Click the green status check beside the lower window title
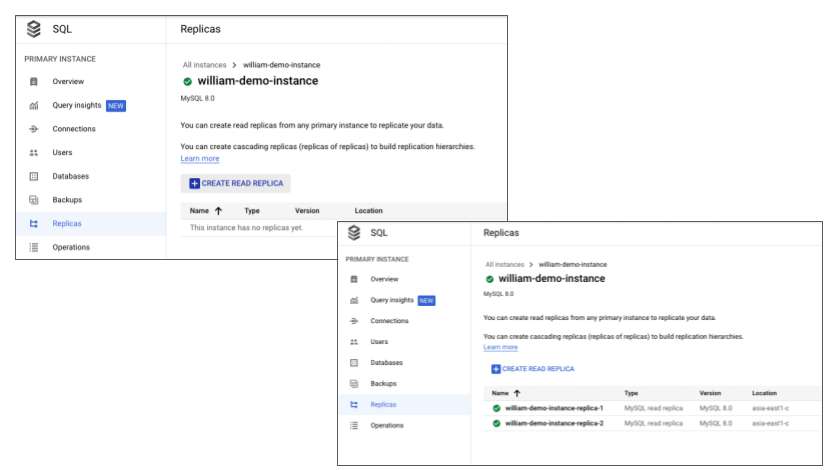The width and height of the screenshot is (830, 470). [x=490, y=279]
